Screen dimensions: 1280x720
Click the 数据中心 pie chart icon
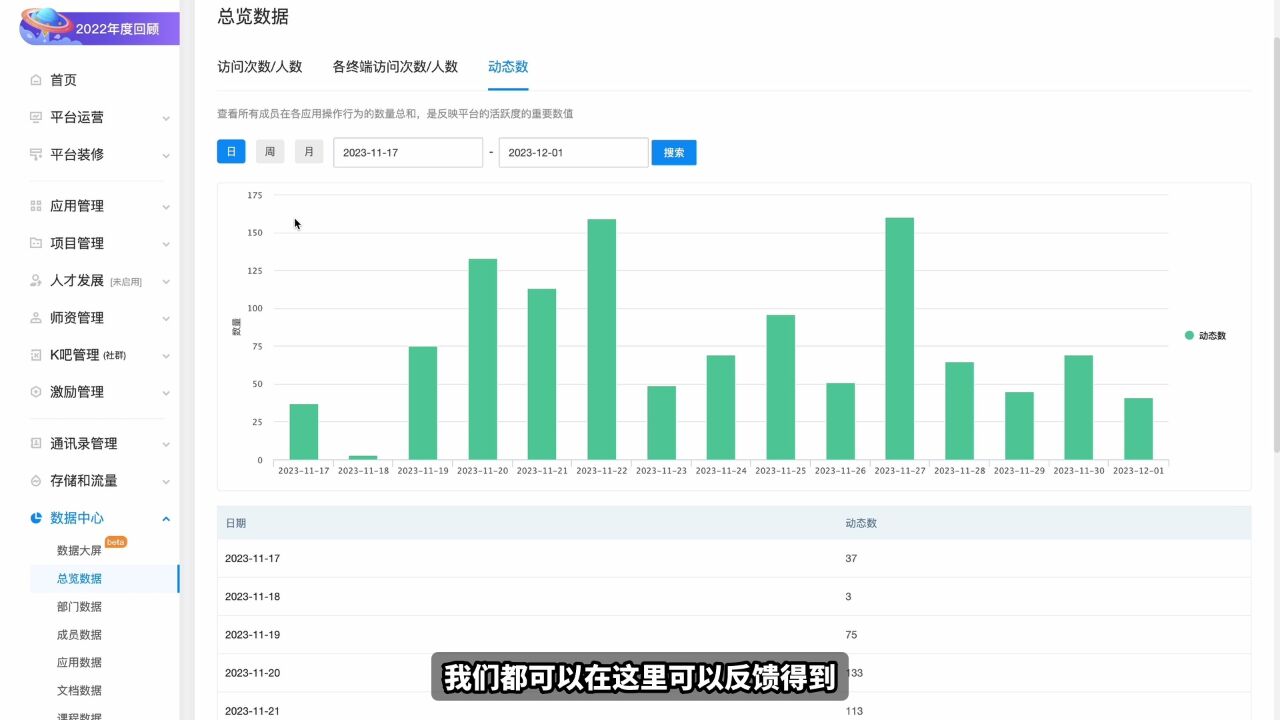[36, 518]
